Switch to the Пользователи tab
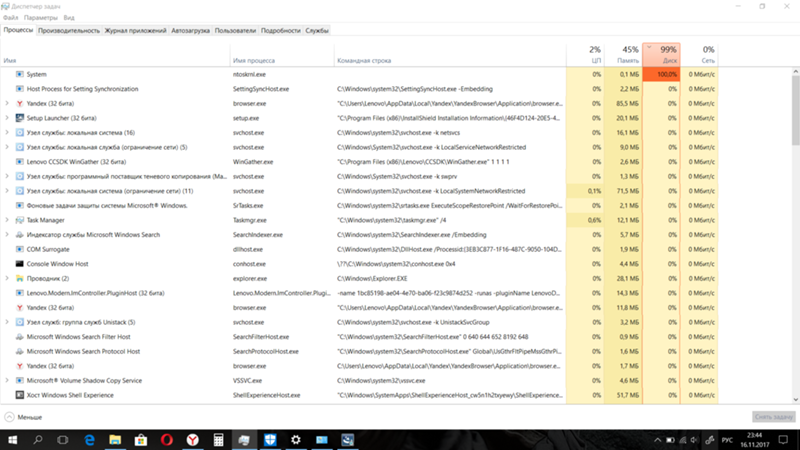The width and height of the screenshot is (800, 450). 235,31
